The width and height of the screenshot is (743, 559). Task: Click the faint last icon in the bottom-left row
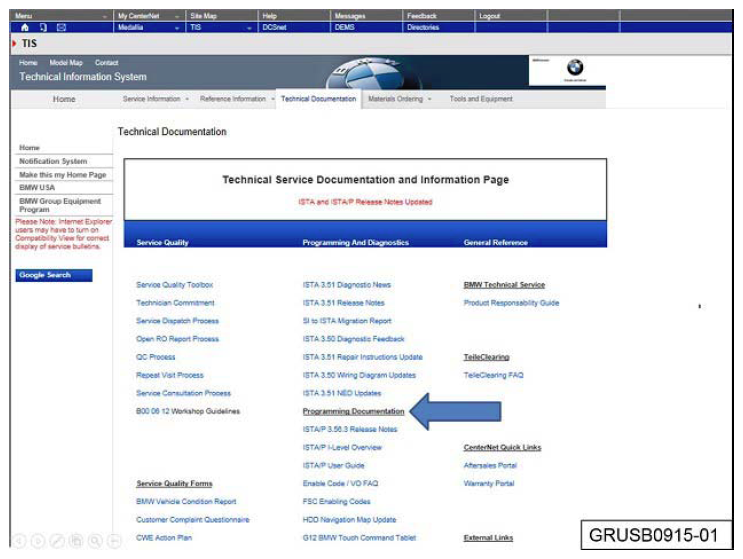tap(114, 541)
